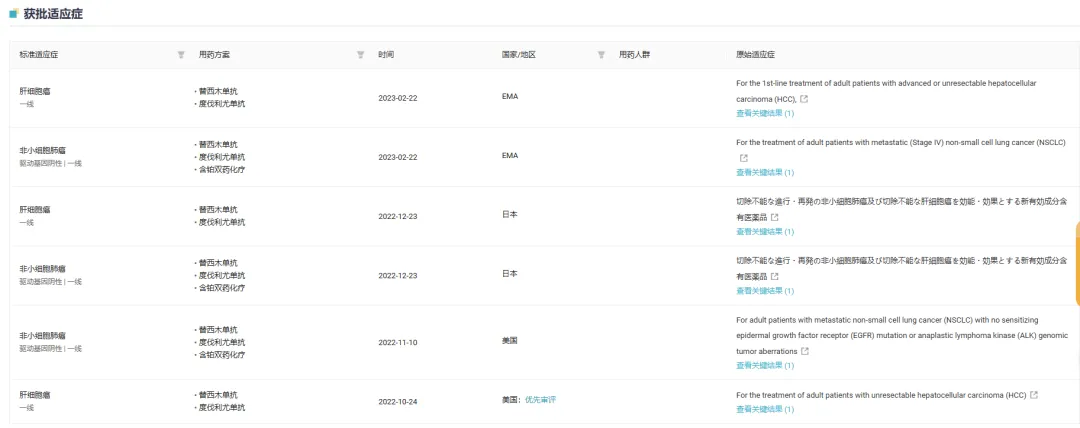Click the 时间 column header

click(x=386, y=54)
